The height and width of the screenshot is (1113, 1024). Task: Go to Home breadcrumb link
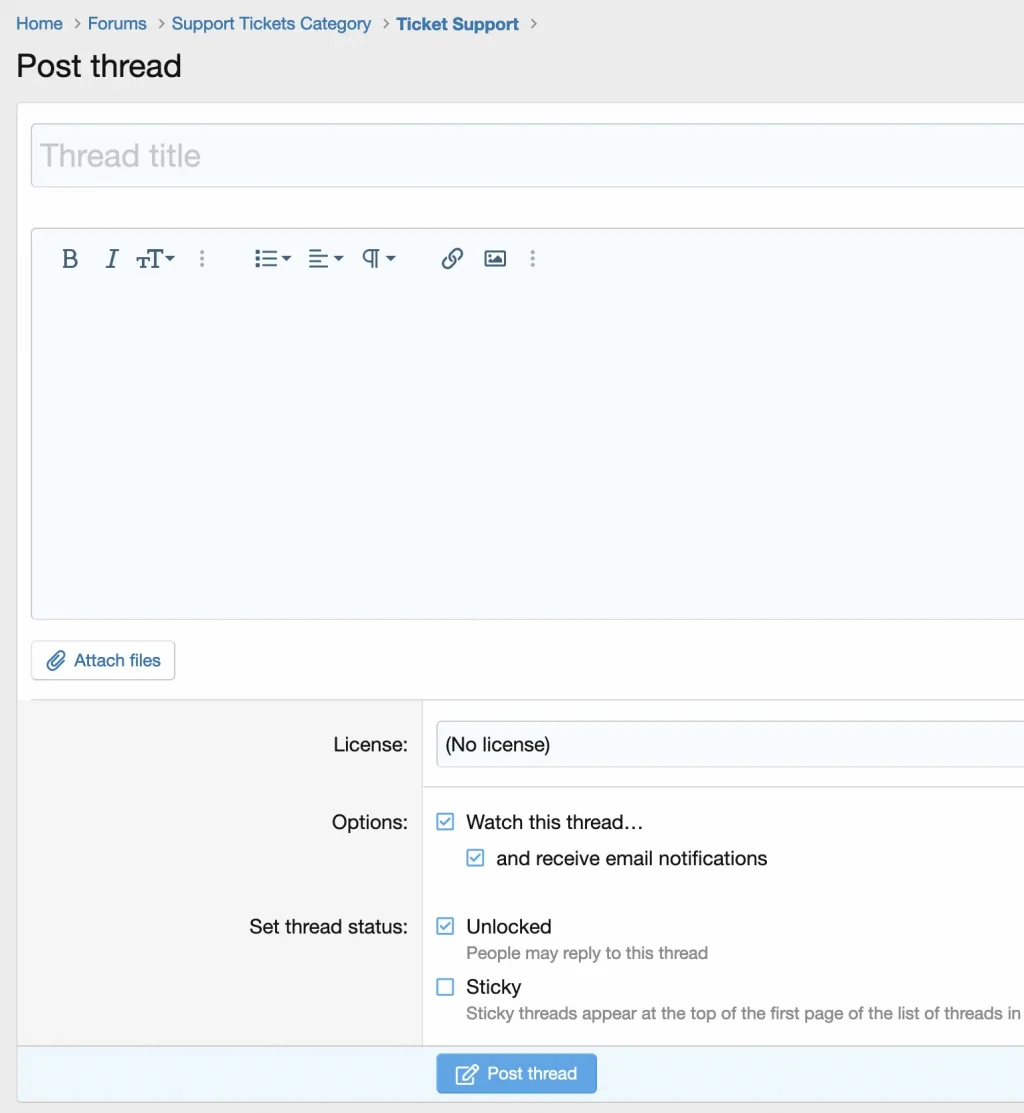point(40,23)
